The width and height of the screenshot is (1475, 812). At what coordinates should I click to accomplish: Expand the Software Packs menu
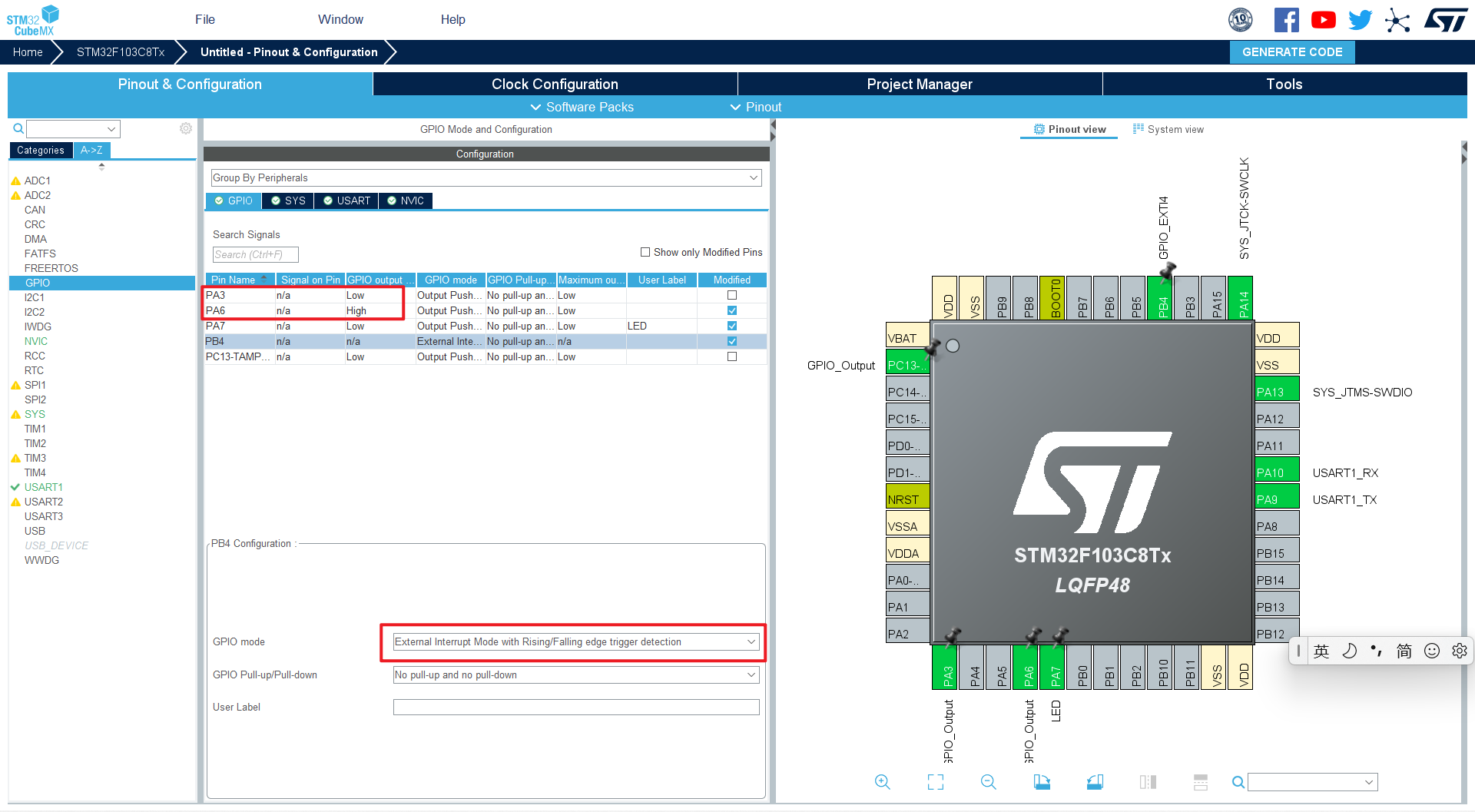coord(582,107)
